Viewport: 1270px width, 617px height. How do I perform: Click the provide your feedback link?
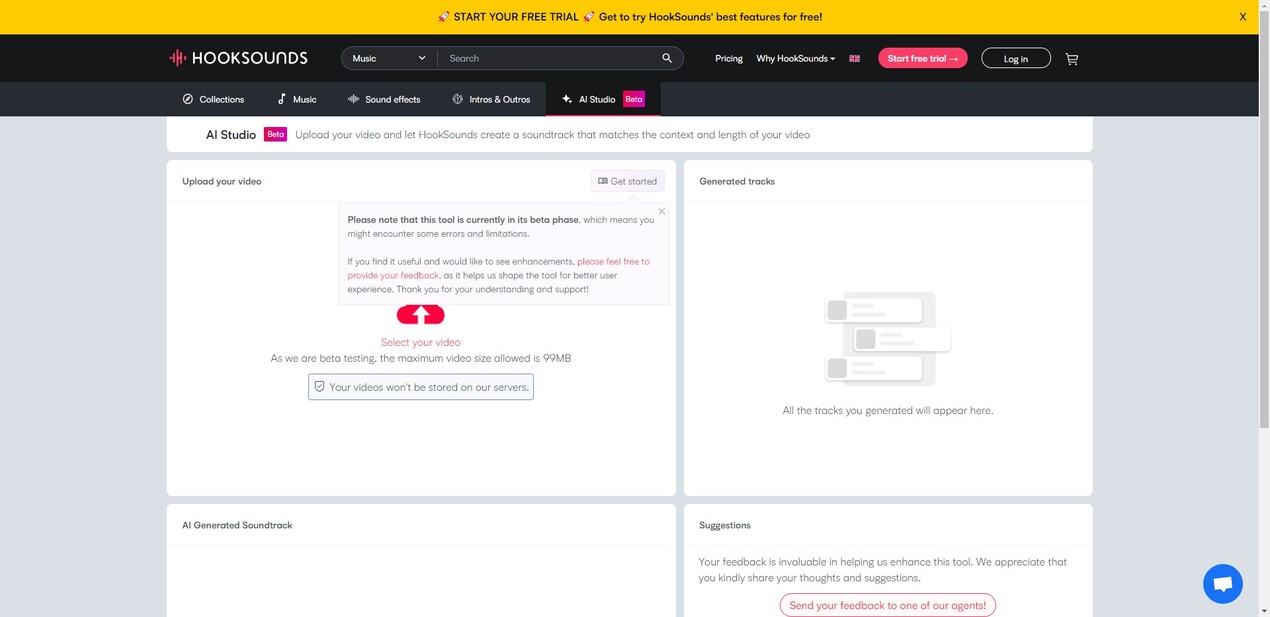(x=393, y=275)
